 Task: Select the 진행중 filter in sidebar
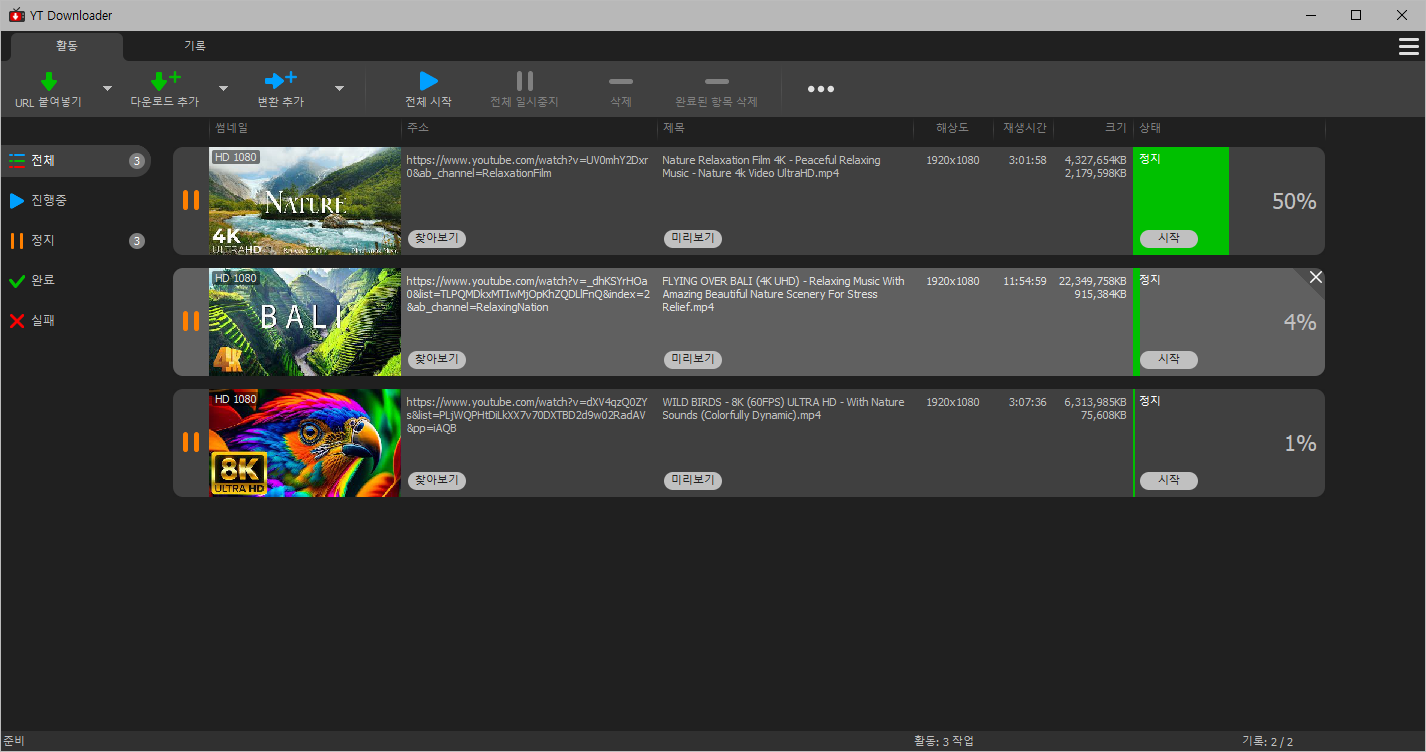[76, 201]
